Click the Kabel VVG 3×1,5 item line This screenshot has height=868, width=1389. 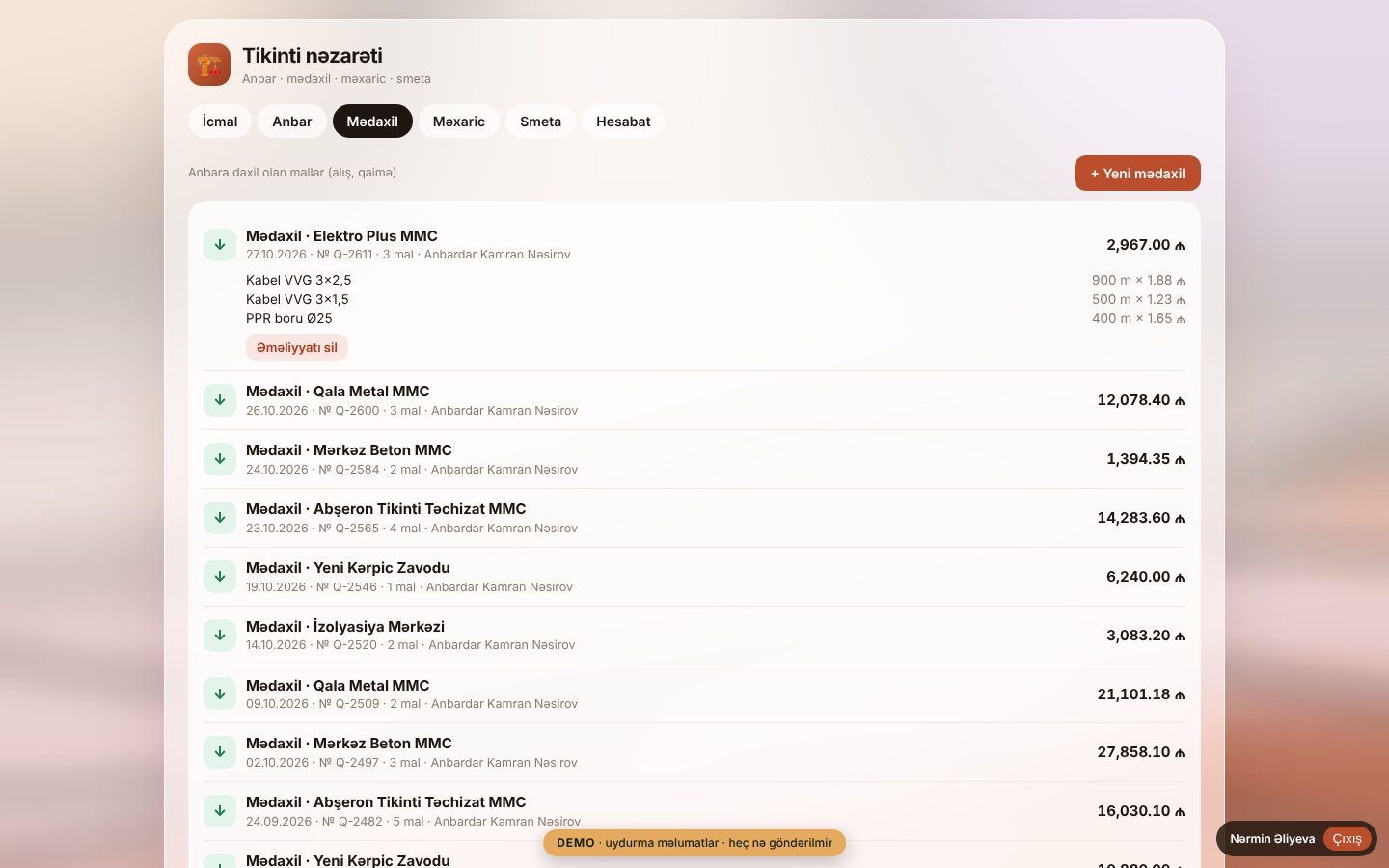(716, 299)
